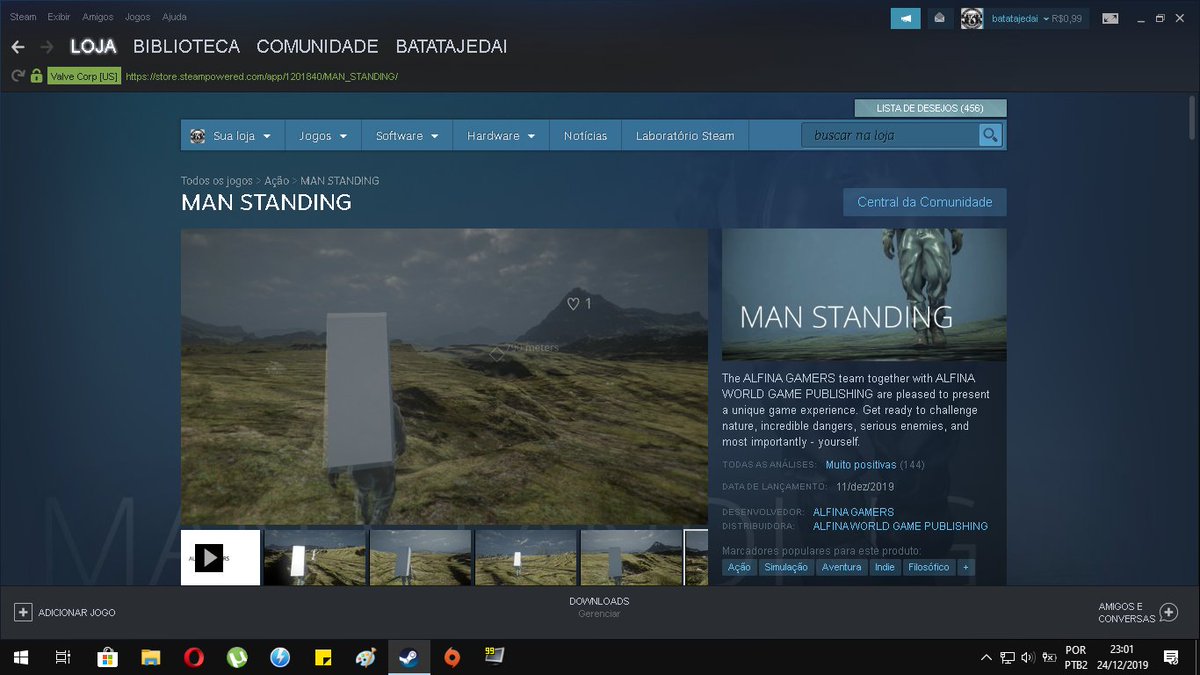Click the Ação tag
Screen dimensions: 1200x675
[739, 567]
